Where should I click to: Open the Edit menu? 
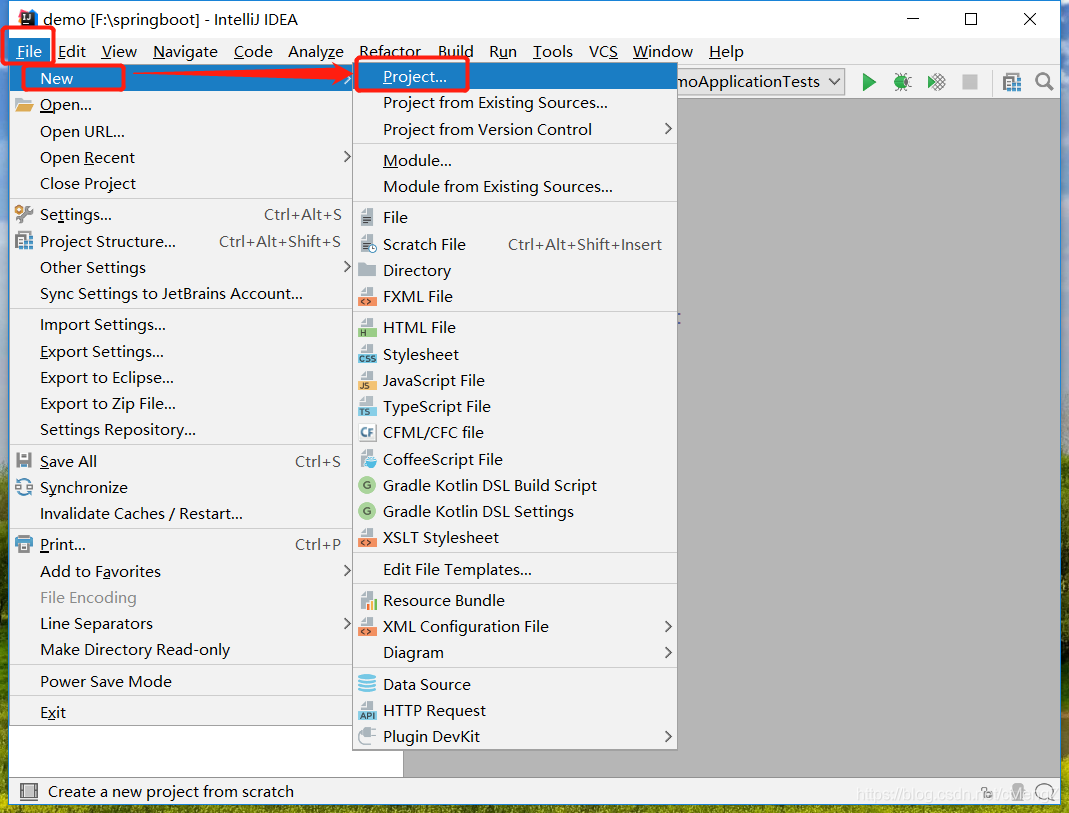[72, 52]
